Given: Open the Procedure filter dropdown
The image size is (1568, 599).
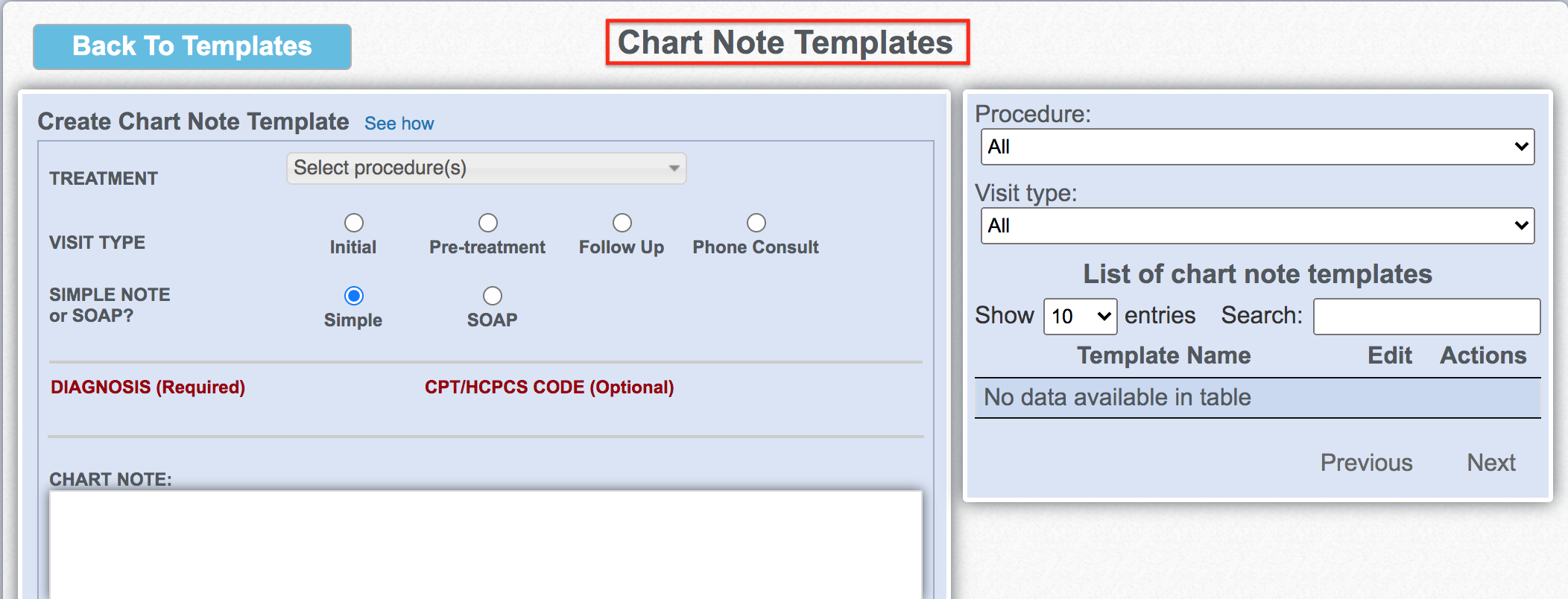Looking at the screenshot, I should tap(1257, 147).
